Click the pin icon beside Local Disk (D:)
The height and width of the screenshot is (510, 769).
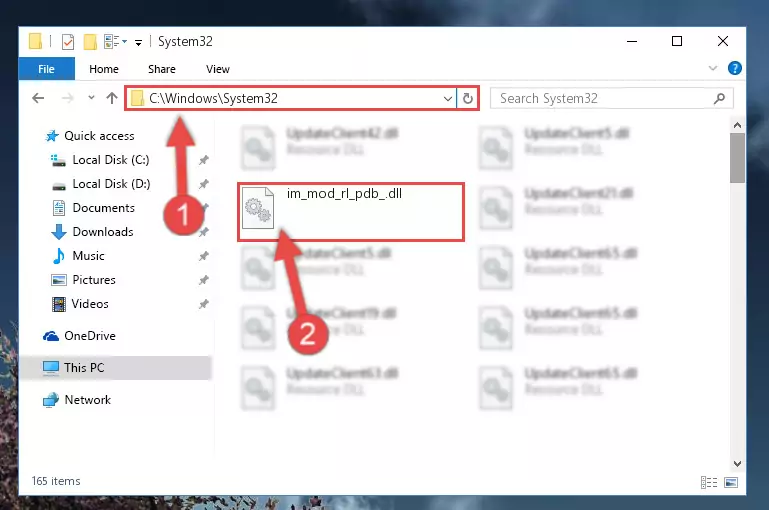[204, 184]
